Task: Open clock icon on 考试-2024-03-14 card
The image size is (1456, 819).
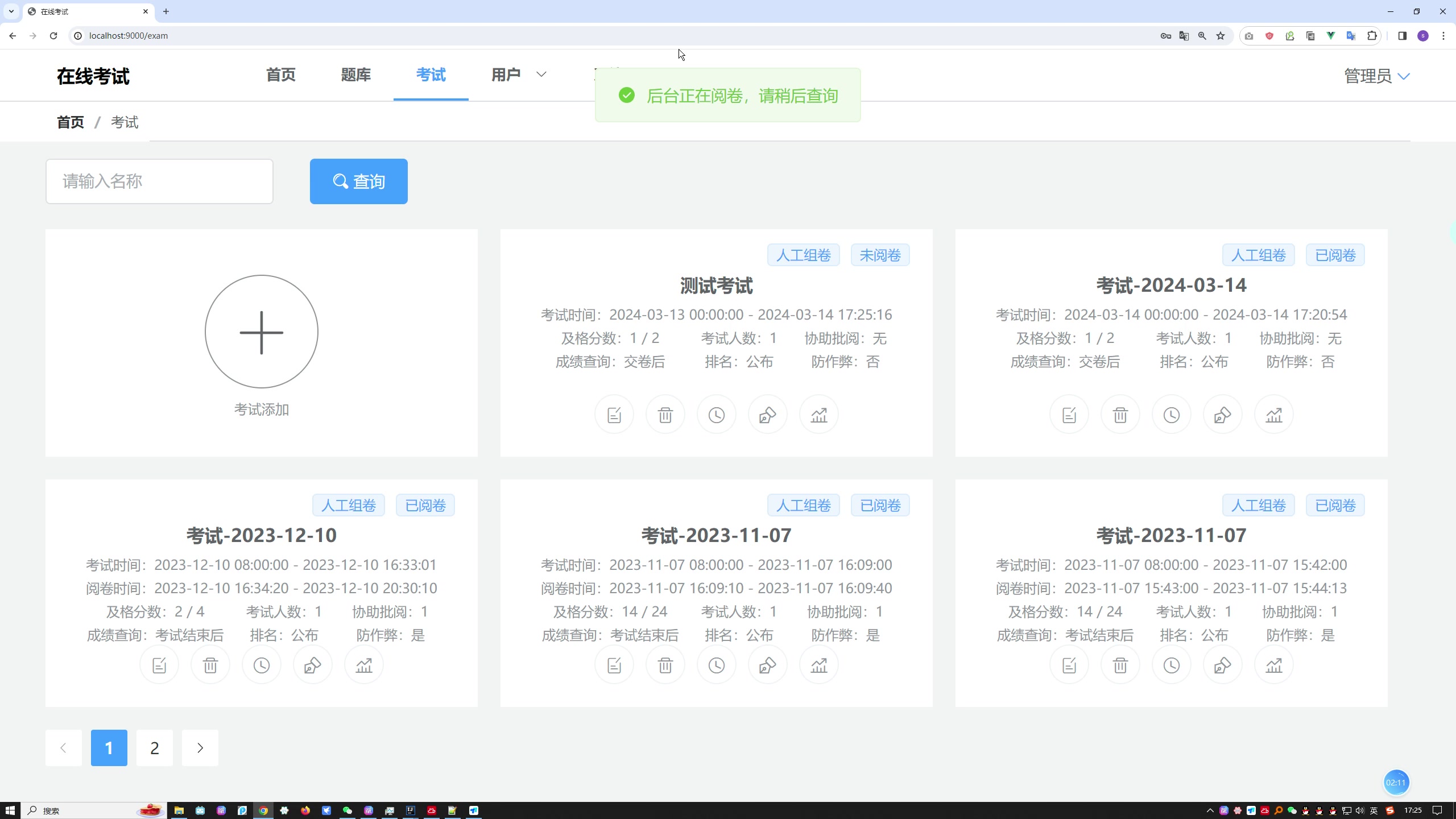Action: (x=1172, y=415)
